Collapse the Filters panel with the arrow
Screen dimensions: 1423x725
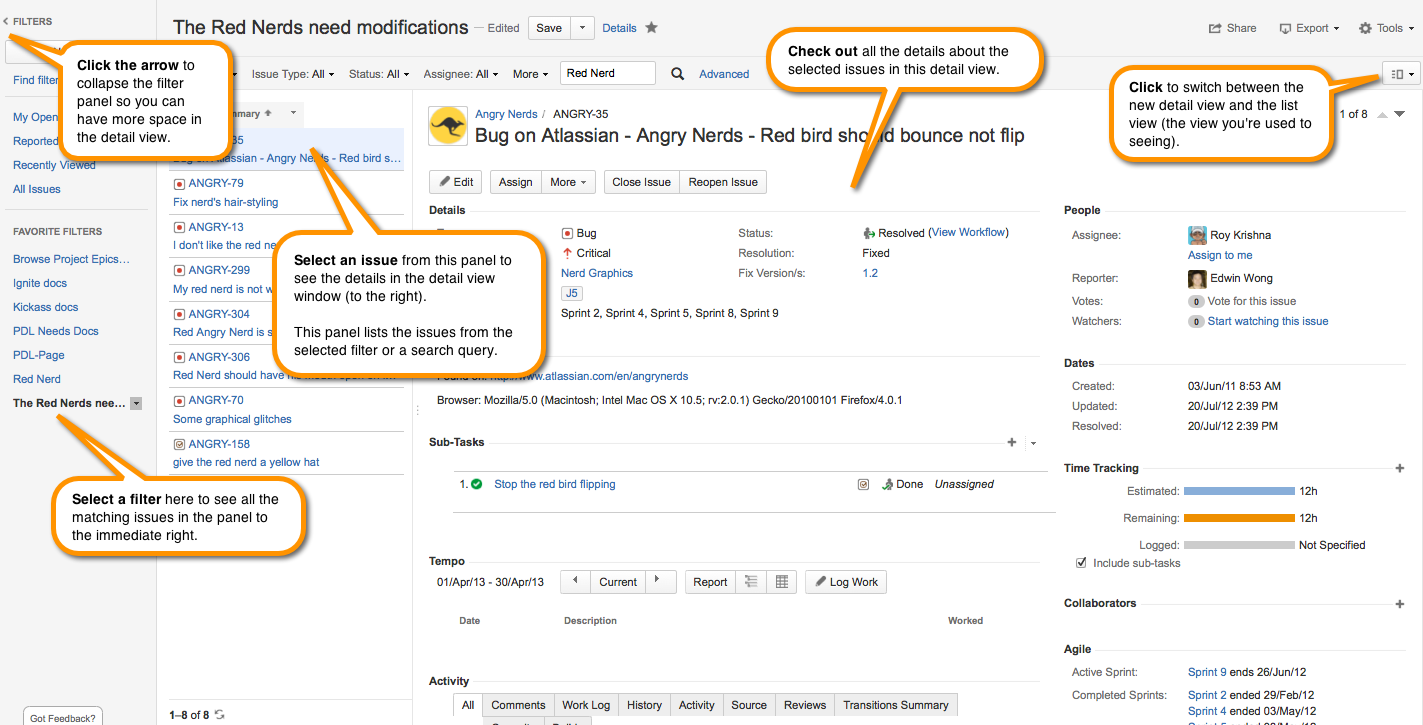click(6, 21)
